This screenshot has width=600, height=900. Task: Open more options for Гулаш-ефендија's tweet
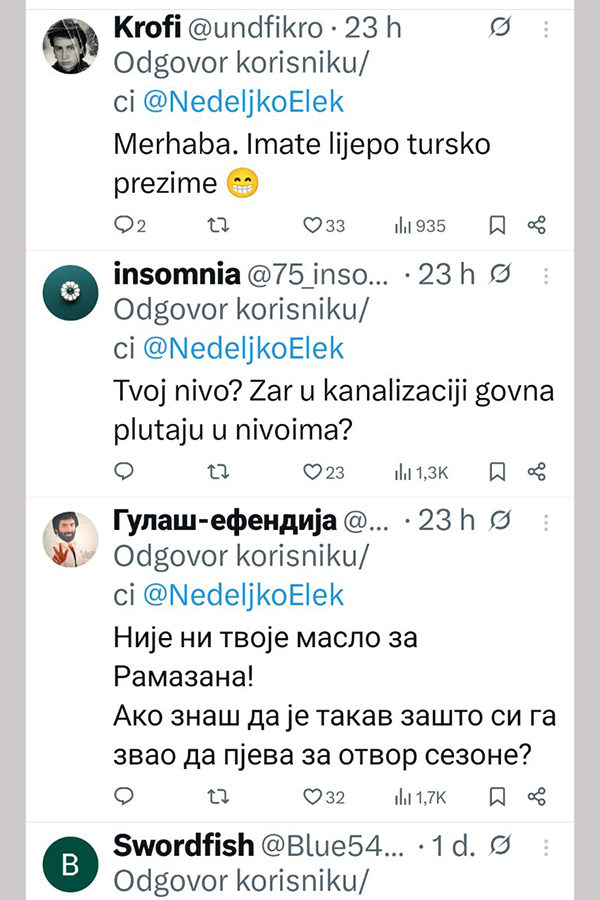coord(546,520)
